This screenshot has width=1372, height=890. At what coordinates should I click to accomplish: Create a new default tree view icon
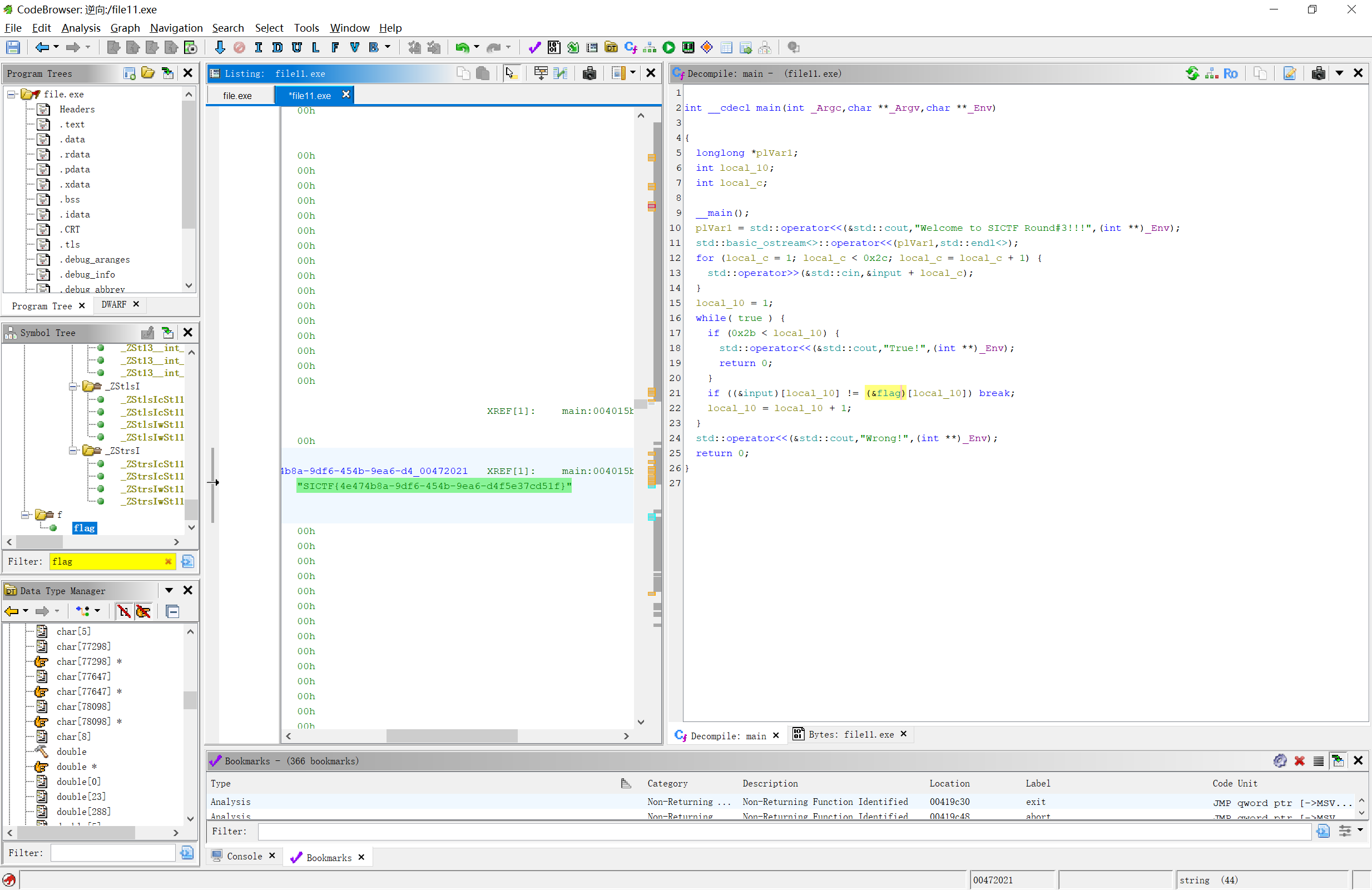(129, 73)
